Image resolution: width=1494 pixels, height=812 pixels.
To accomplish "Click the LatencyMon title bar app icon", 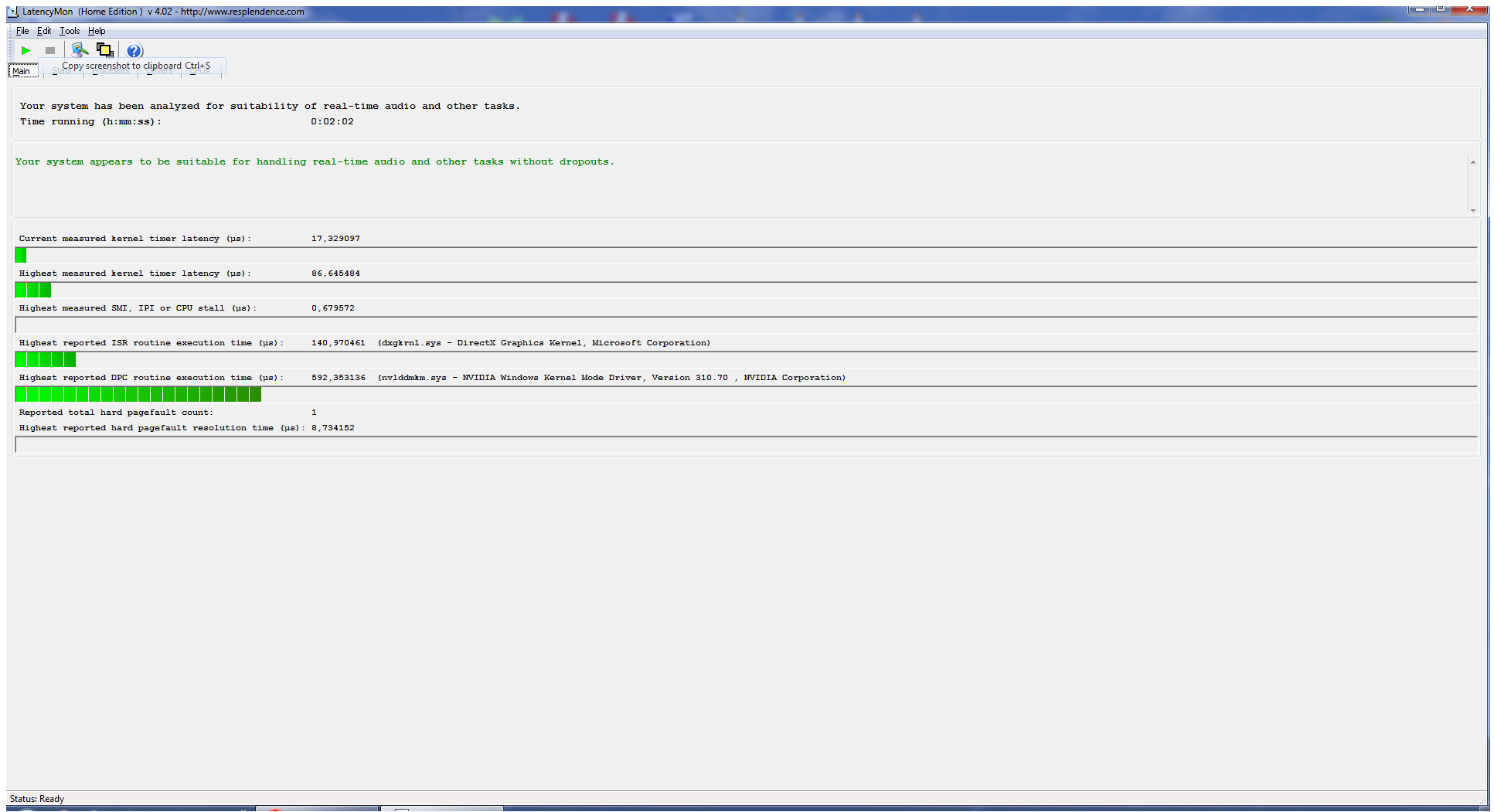I will point(12,12).
